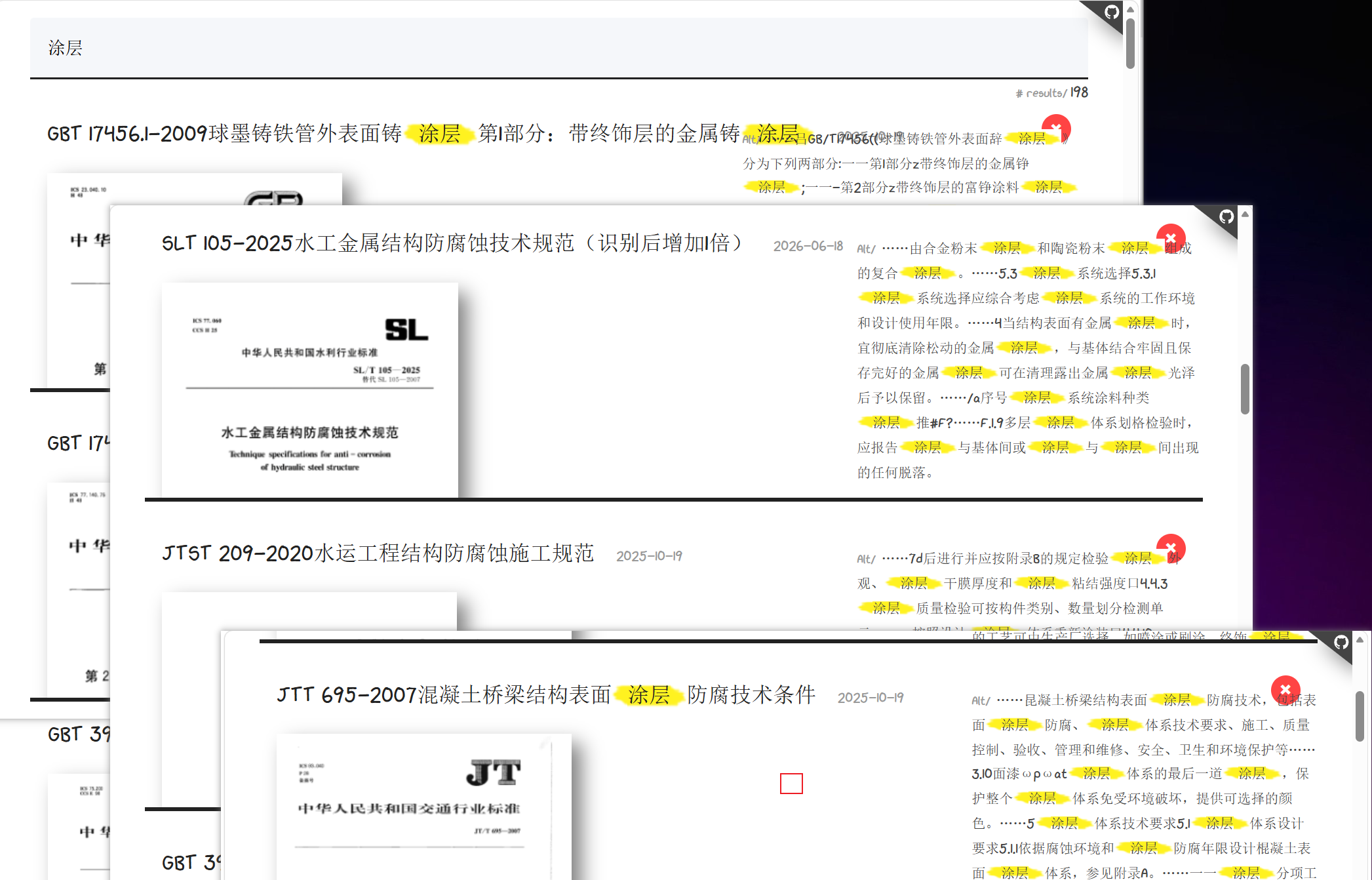Click the 涂层 search input field
The height and width of the screenshot is (880, 1372).
pyautogui.click(x=559, y=48)
